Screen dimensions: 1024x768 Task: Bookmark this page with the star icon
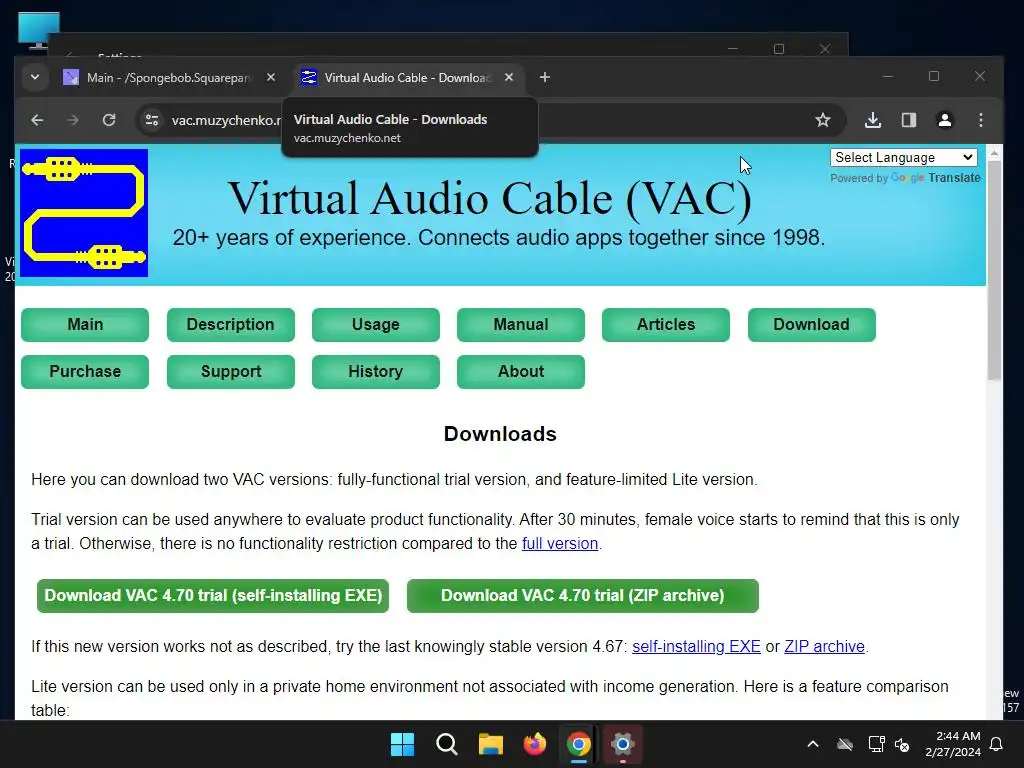tap(823, 120)
